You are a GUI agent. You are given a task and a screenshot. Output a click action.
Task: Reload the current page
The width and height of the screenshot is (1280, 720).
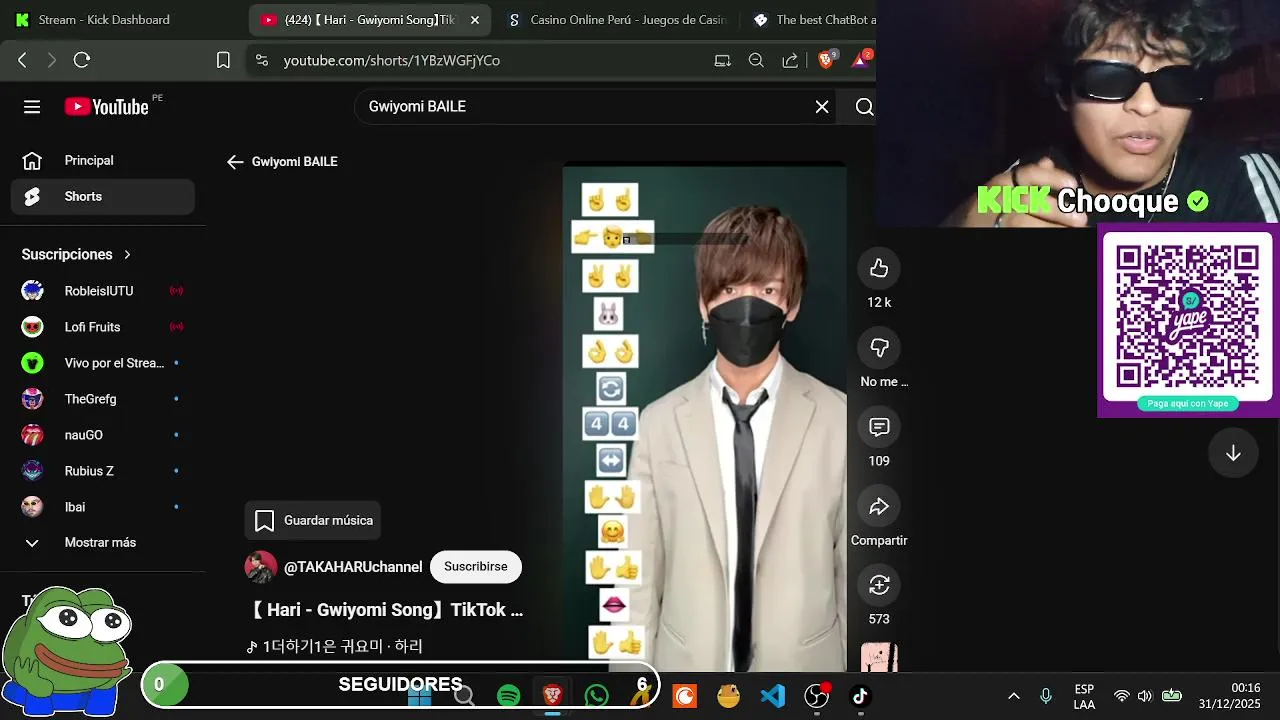point(82,60)
